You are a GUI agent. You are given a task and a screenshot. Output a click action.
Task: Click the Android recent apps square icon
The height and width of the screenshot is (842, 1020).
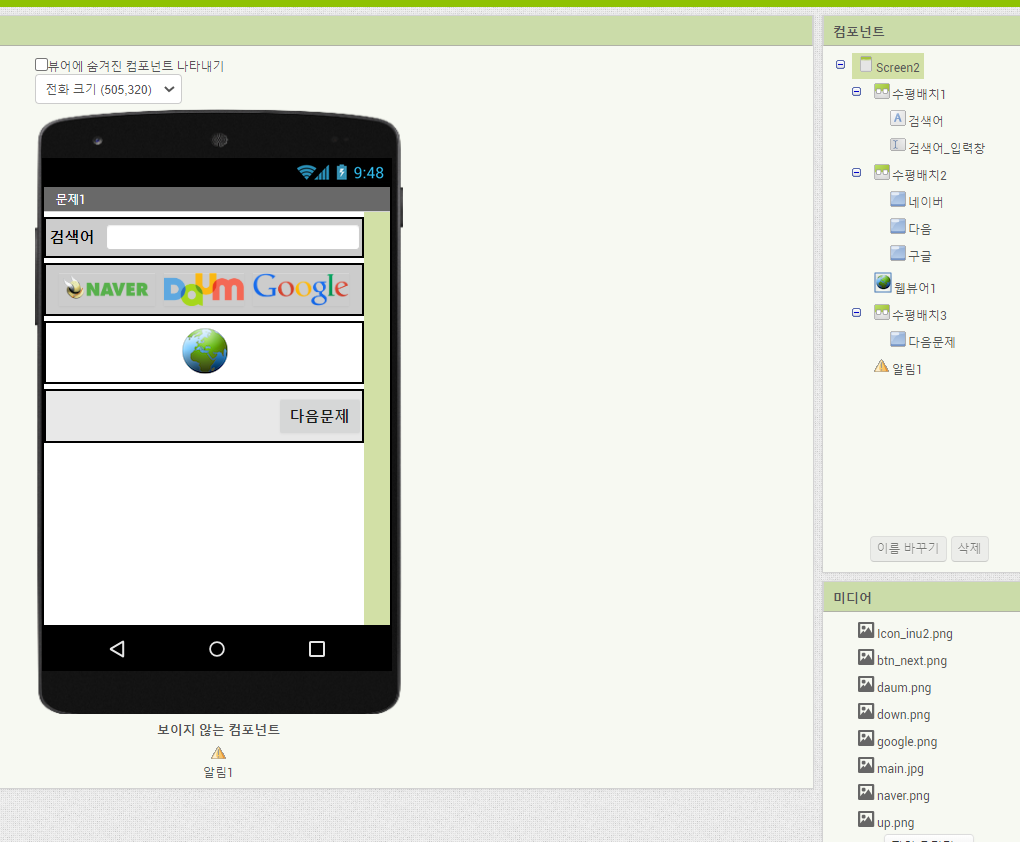pos(317,649)
